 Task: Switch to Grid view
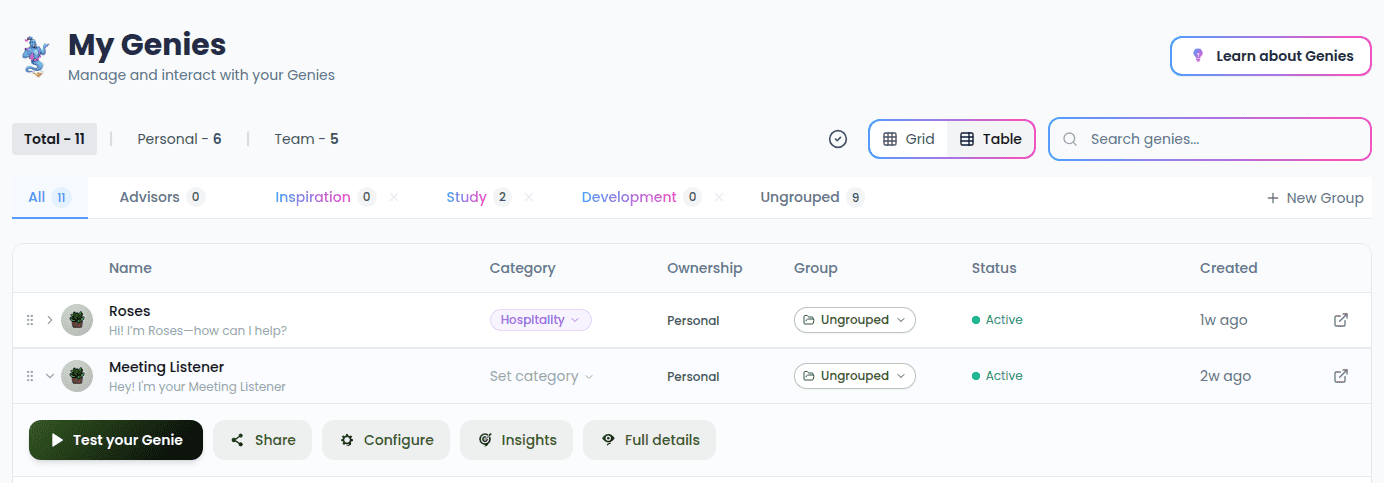[908, 139]
